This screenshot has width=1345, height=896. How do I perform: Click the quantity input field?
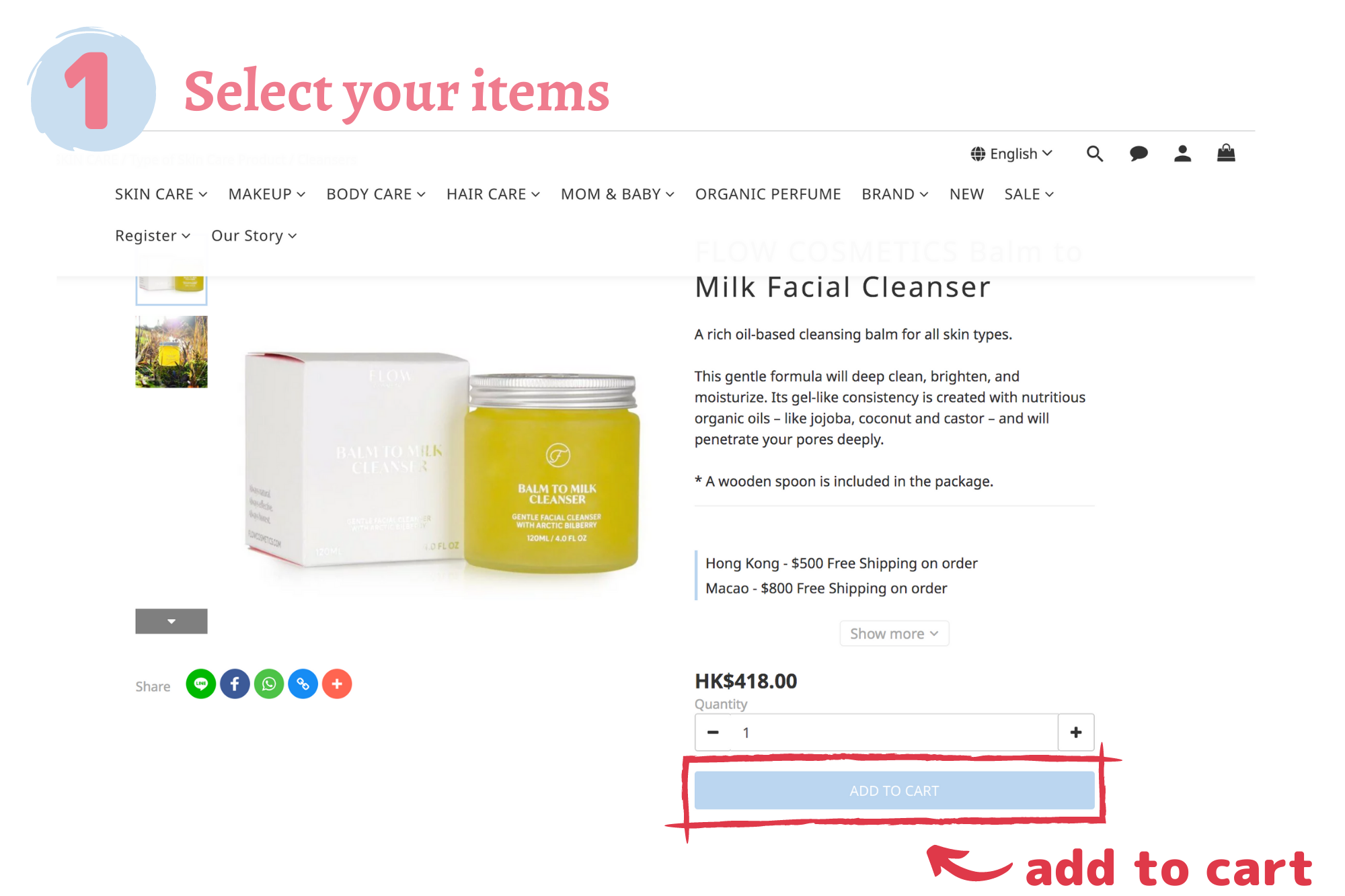click(x=894, y=733)
